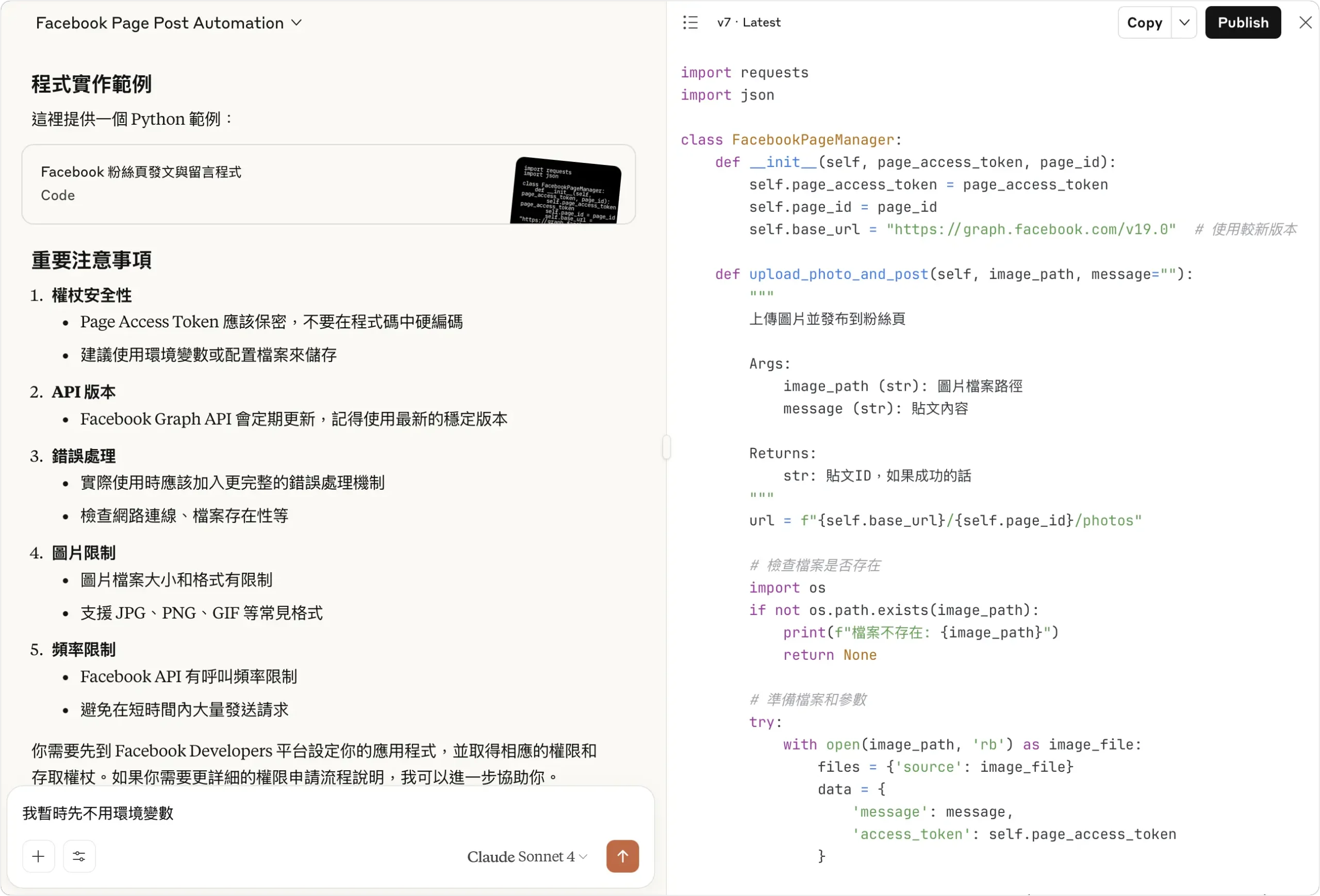Expand the Copy options dropdown arrow

(x=1184, y=23)
